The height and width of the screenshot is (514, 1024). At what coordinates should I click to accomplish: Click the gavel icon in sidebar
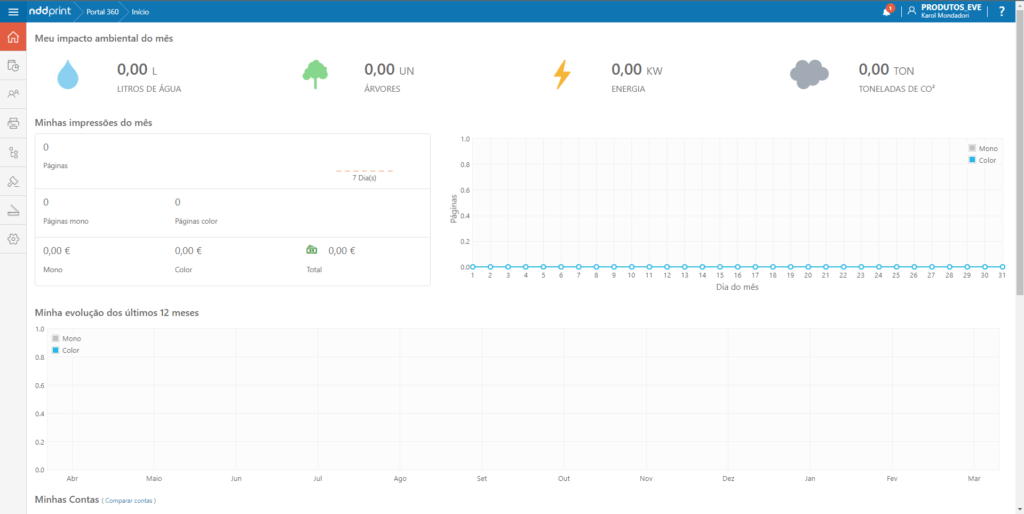click(13, 181)
